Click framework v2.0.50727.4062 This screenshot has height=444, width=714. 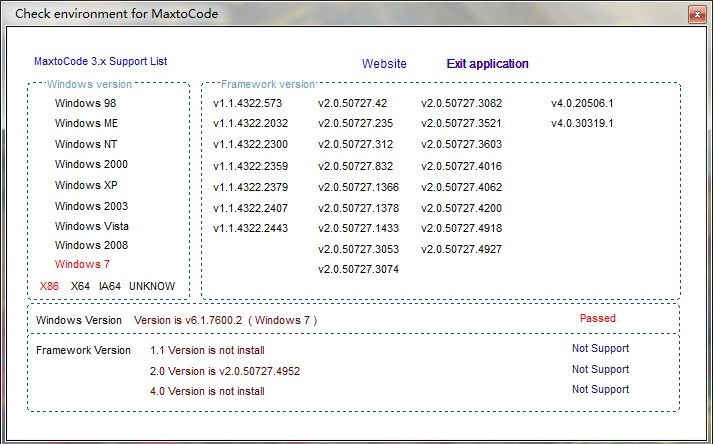tap(462, 187)
